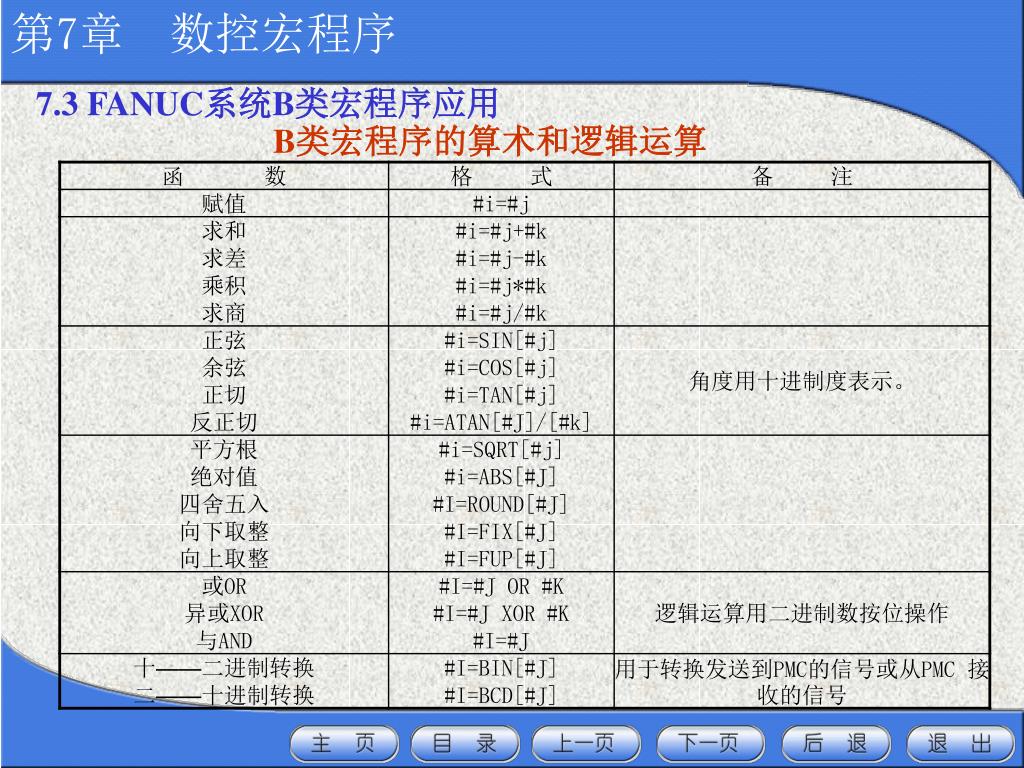Click the 函数 column header
The width and height of the screenshot is (1024, 768).
click(x=224, y=176)
